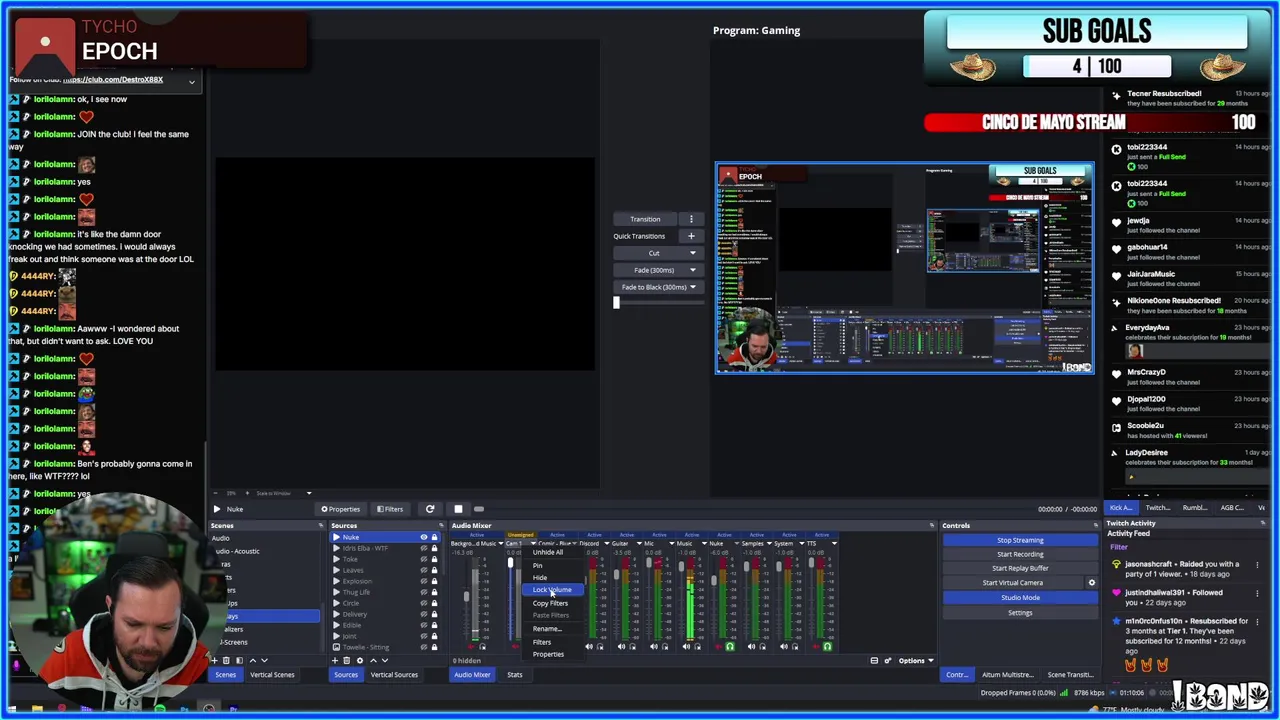Unmute the Nuke audio channel

[718, 646]
